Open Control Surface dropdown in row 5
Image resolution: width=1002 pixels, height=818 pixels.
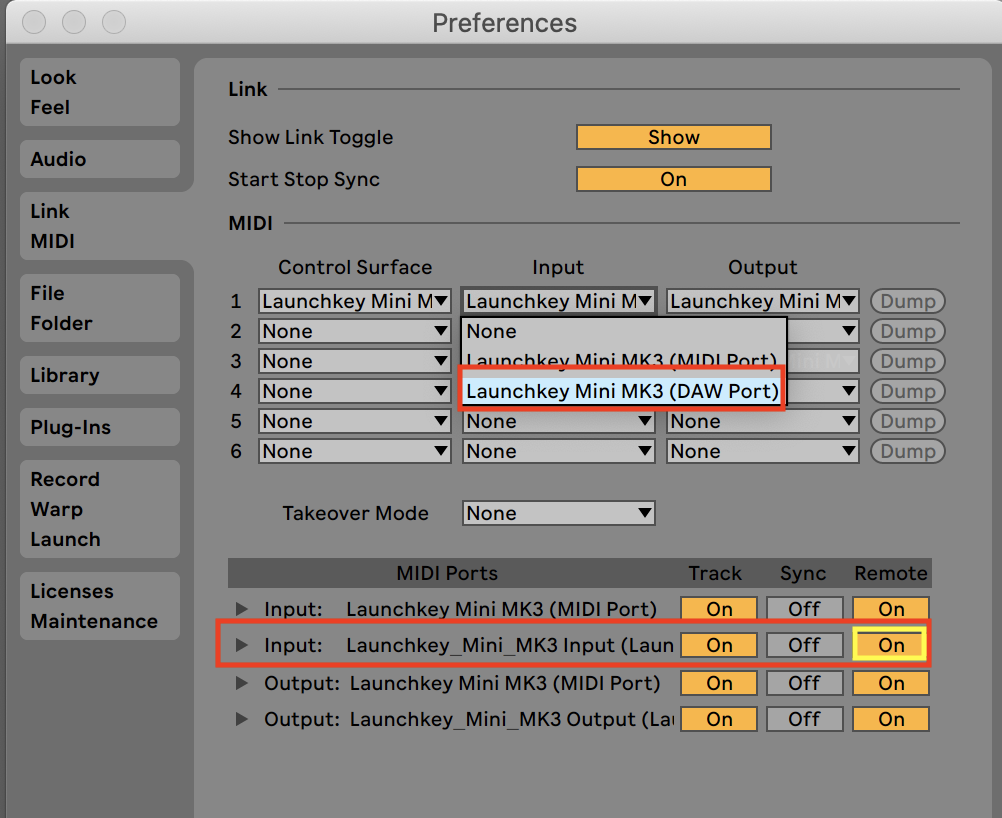tap(355, 421)
